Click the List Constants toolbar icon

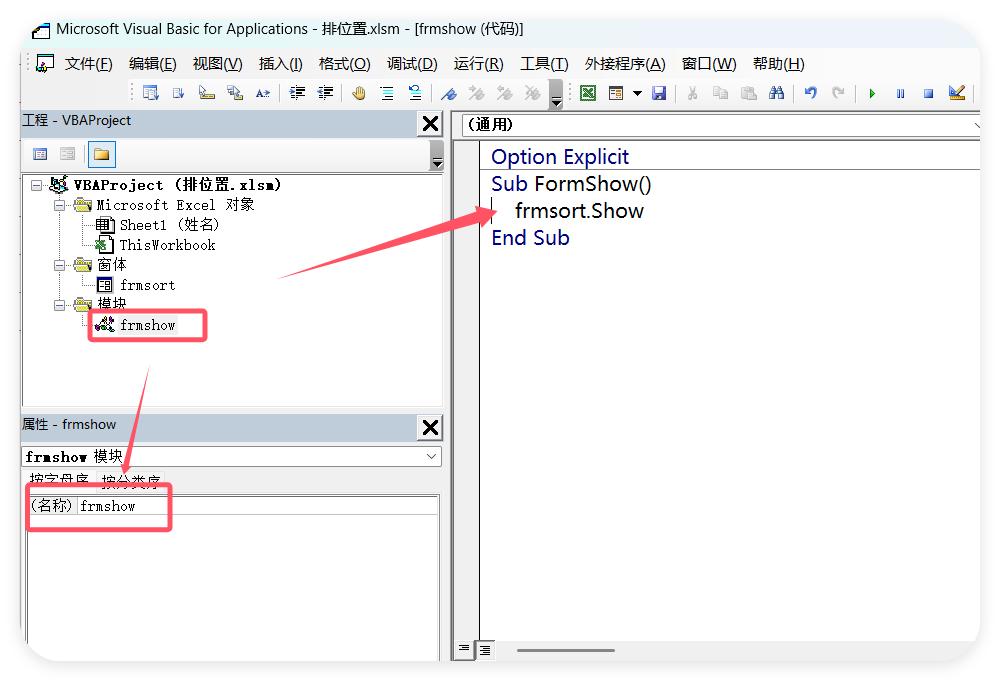click(x=178, y=93)
